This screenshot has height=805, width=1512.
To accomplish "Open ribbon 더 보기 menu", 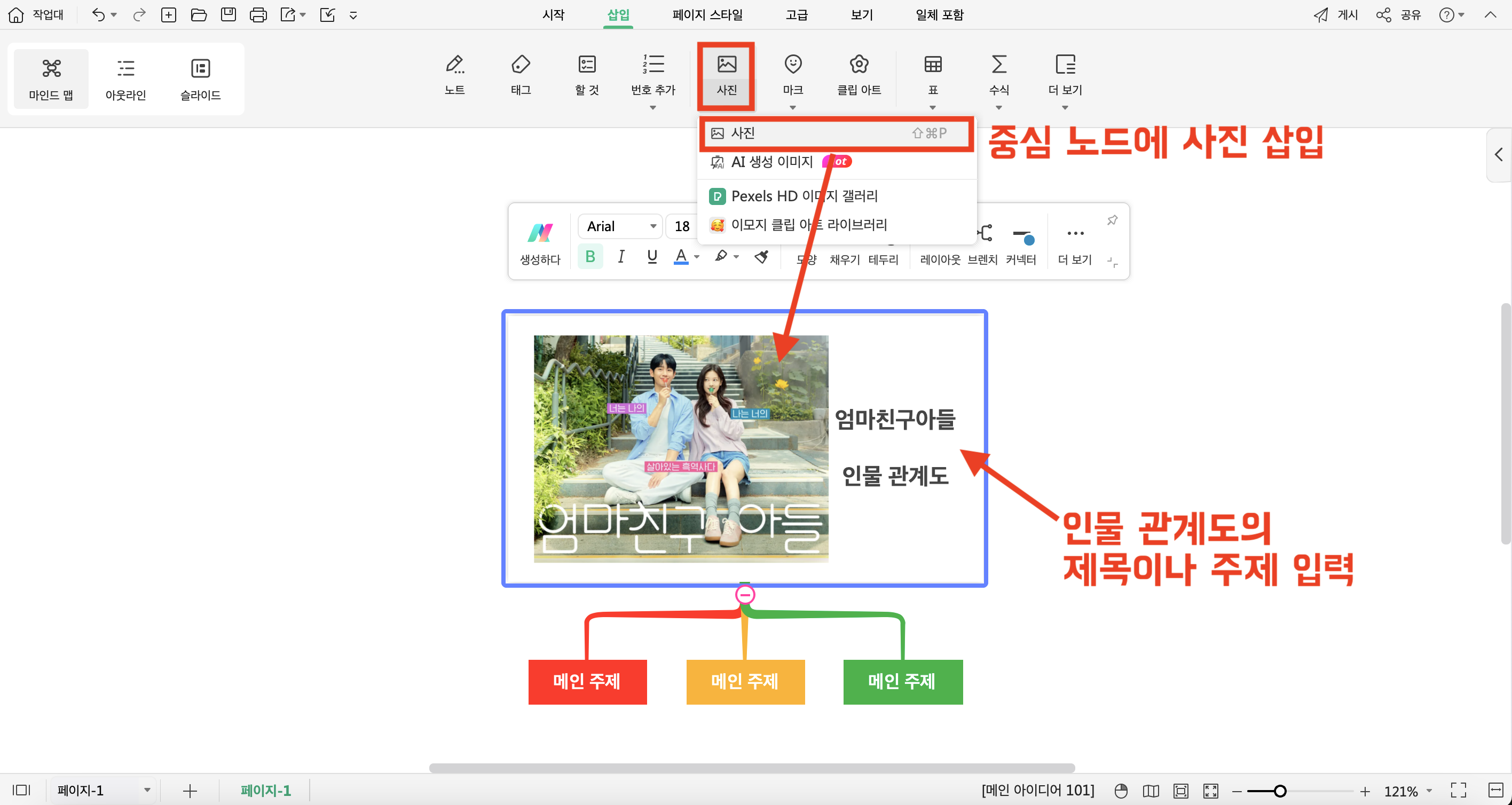I will (x=1065, y=81).
